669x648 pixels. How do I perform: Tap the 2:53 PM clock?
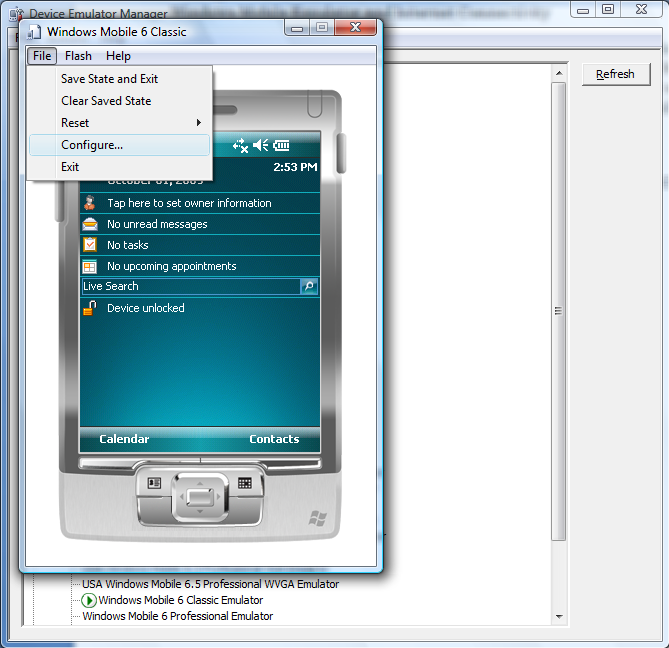pyautogui.click(x=295, y=167)
